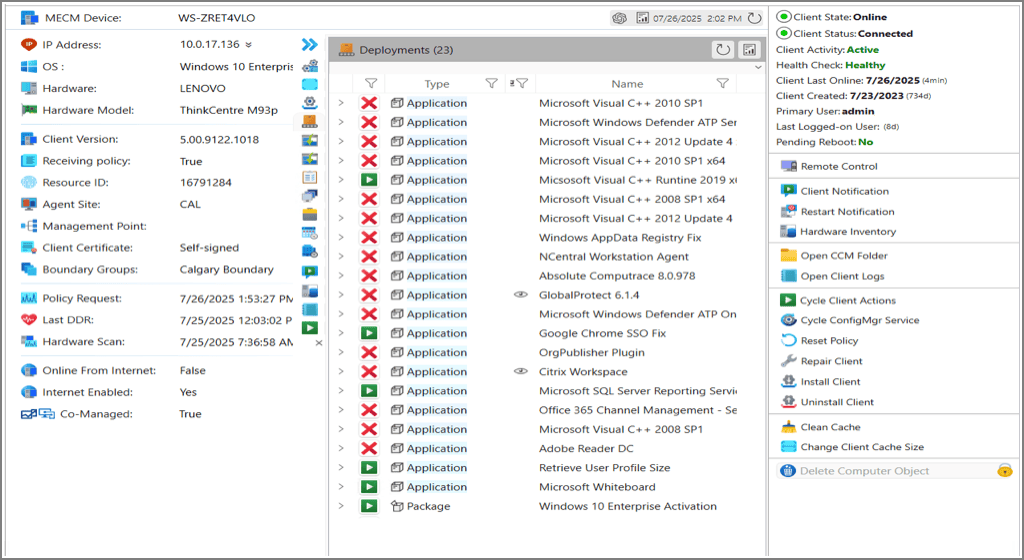Click the Co-Managed icon in the details pane
The image size is (1024, 560).
click(38, 414)
